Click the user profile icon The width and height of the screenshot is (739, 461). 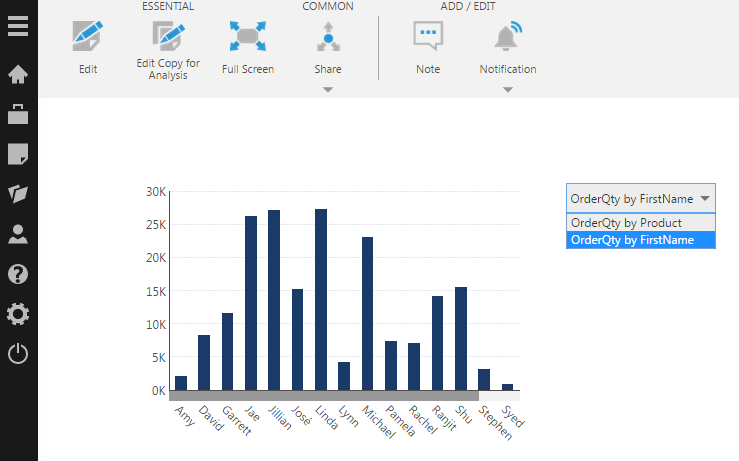pyautogui.click(x=18, y=235)
